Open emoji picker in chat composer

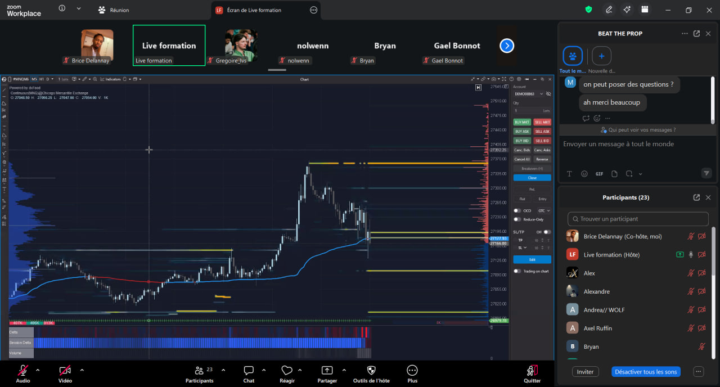point(584,174)
